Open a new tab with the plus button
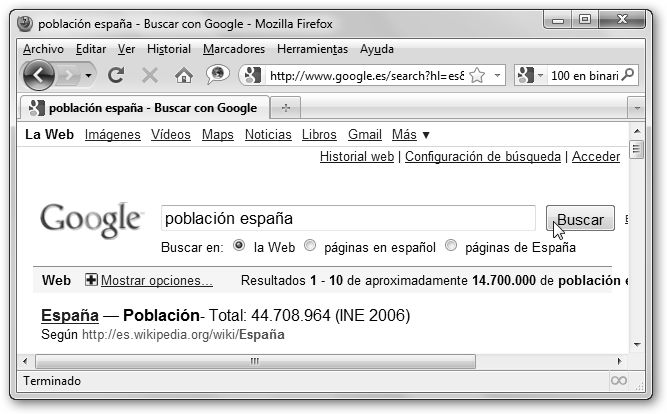Viewport: 667px width, 414px height. click(286, 108)
